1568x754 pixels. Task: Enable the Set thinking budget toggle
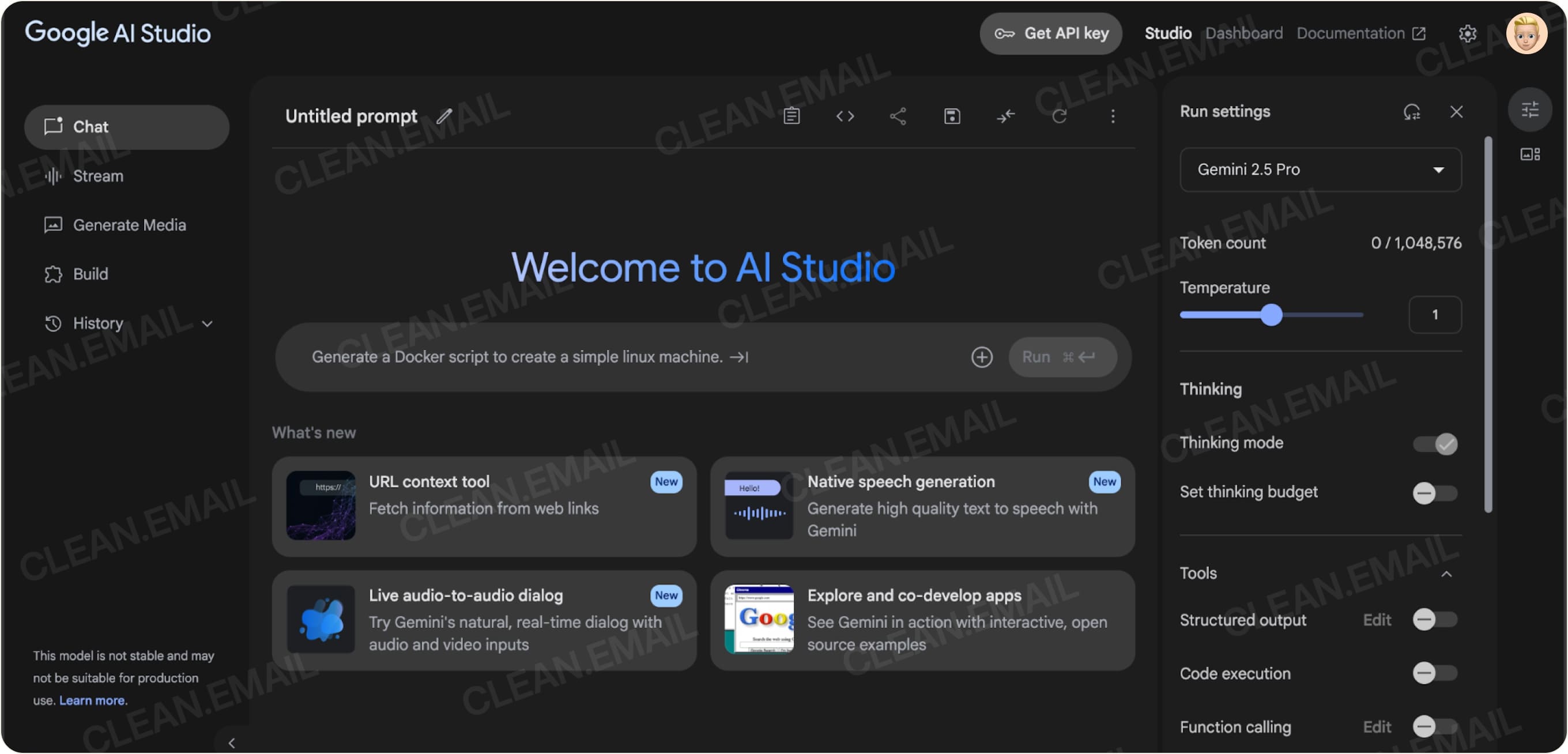click(1435, 492)
